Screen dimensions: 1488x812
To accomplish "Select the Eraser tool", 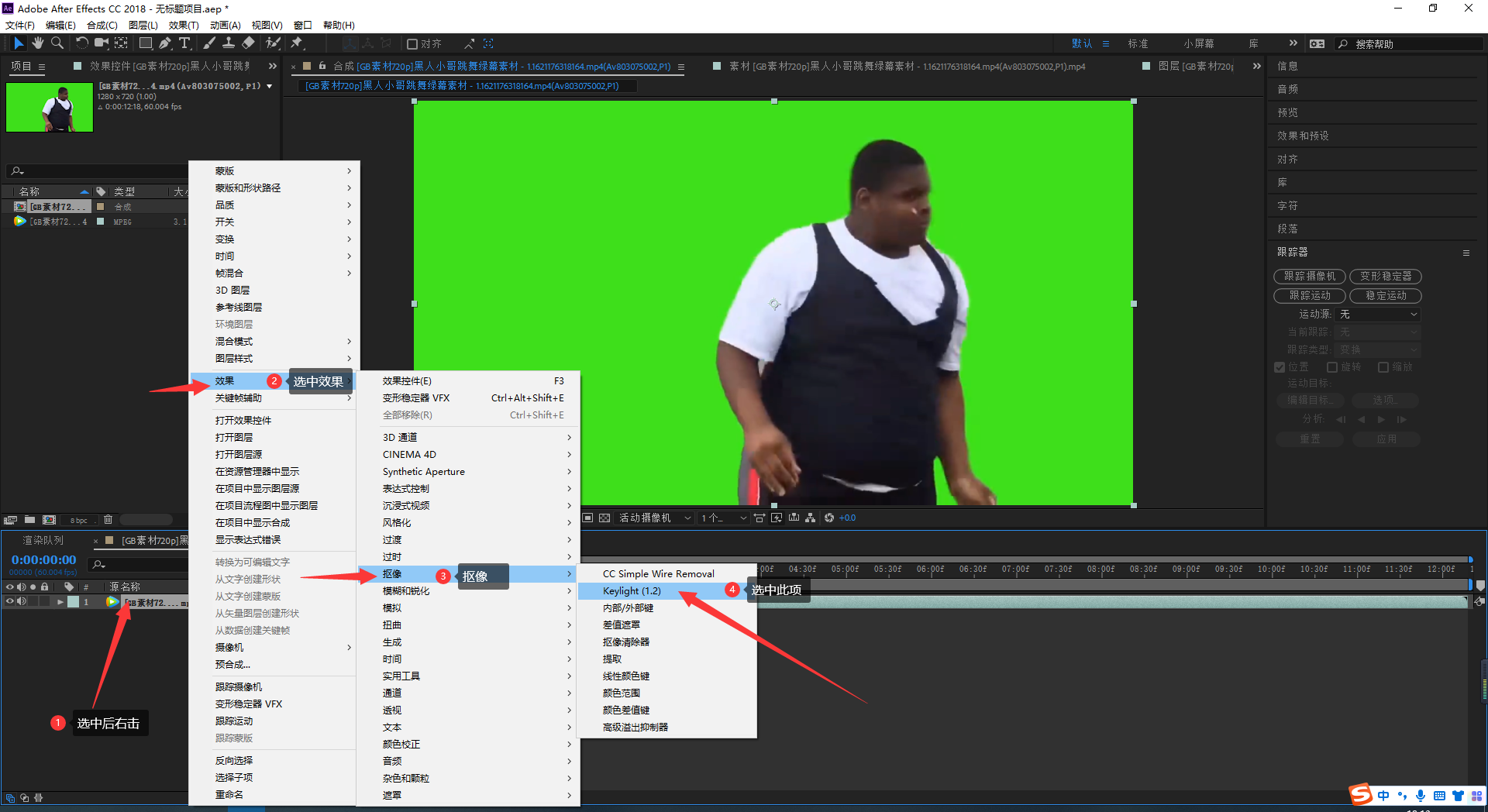I will pyautogui.click(x=248, y=43).
